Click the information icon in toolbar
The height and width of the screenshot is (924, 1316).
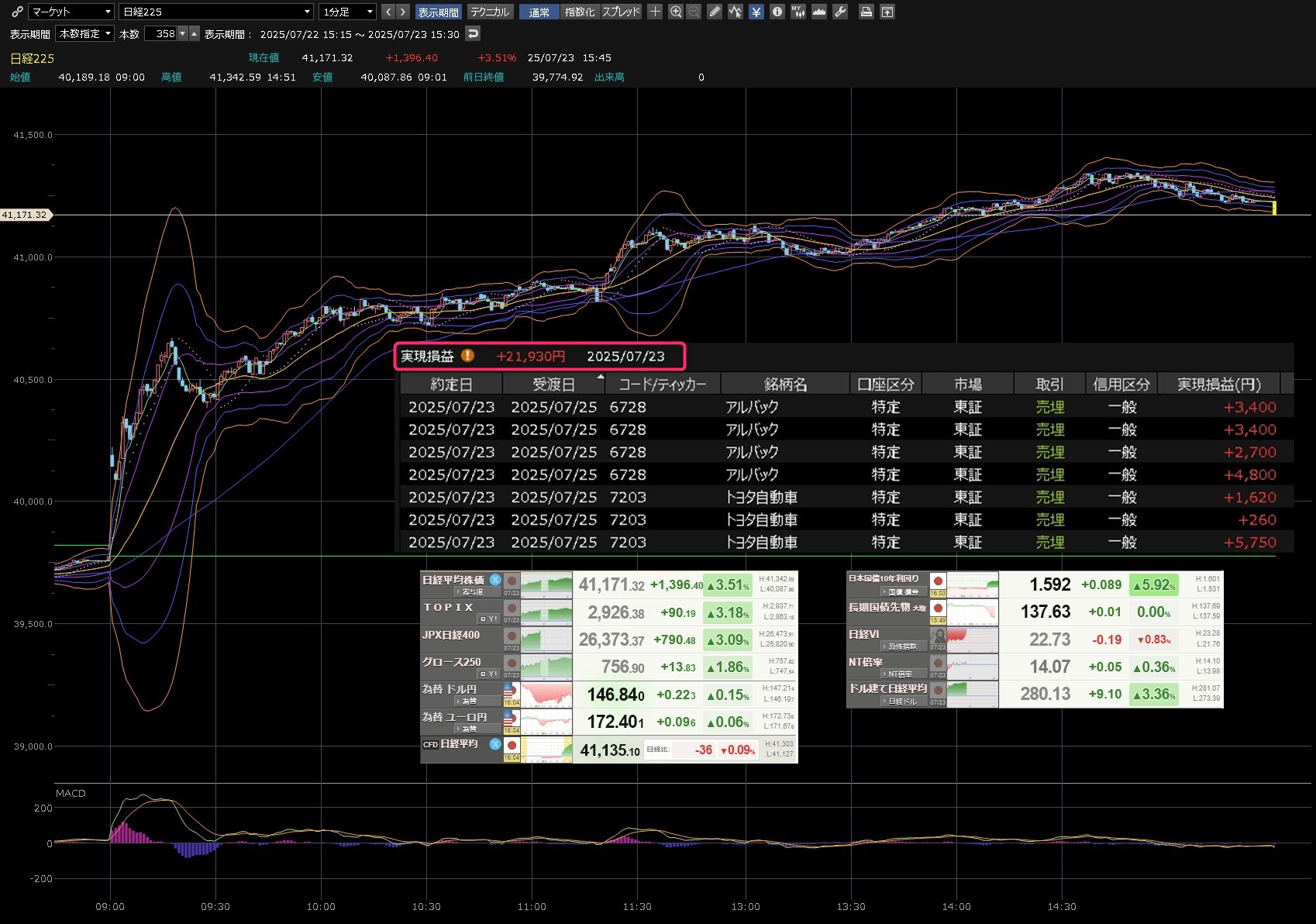click(x=777, y=12)
